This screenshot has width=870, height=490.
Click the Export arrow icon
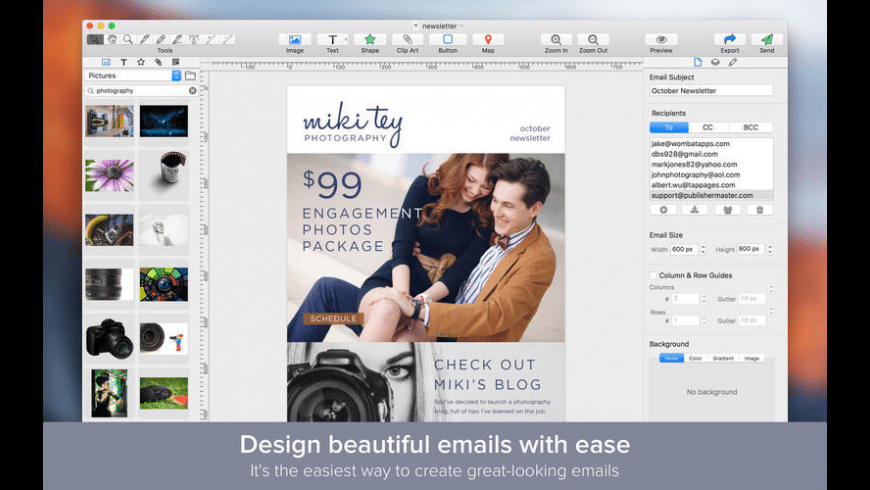[x=730, y=39]
